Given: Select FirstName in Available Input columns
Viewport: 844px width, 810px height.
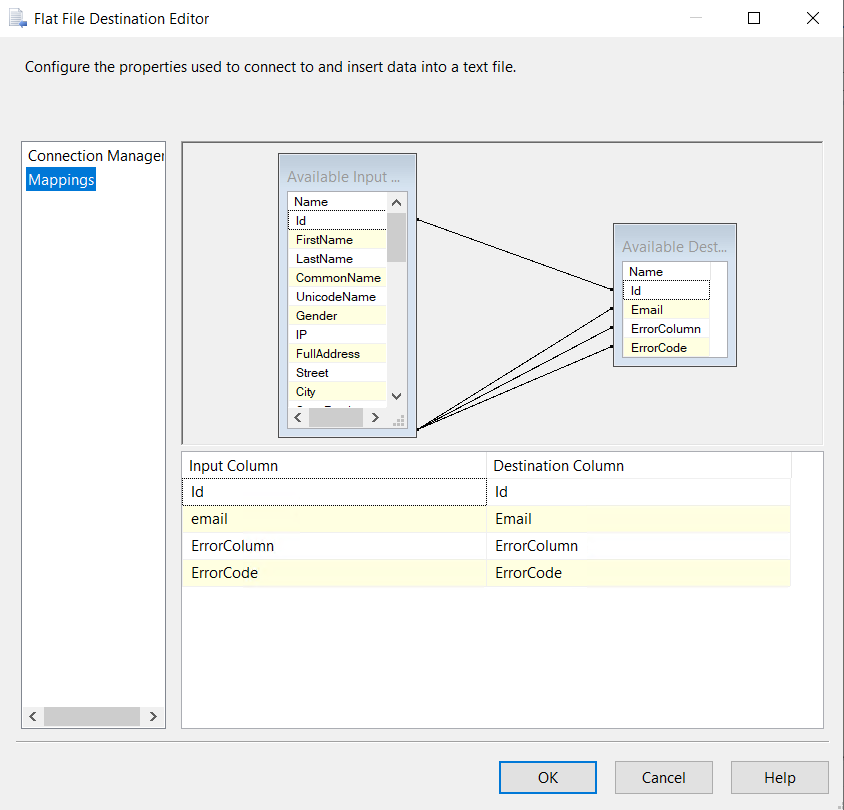Looking at the screenshot, I should click(324, 240).
